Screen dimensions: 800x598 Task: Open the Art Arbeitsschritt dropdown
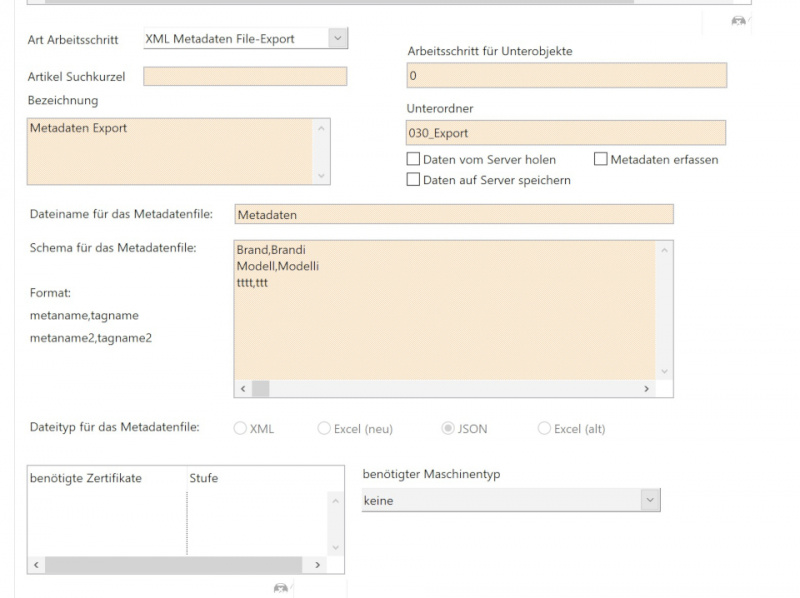coord(337,38)
